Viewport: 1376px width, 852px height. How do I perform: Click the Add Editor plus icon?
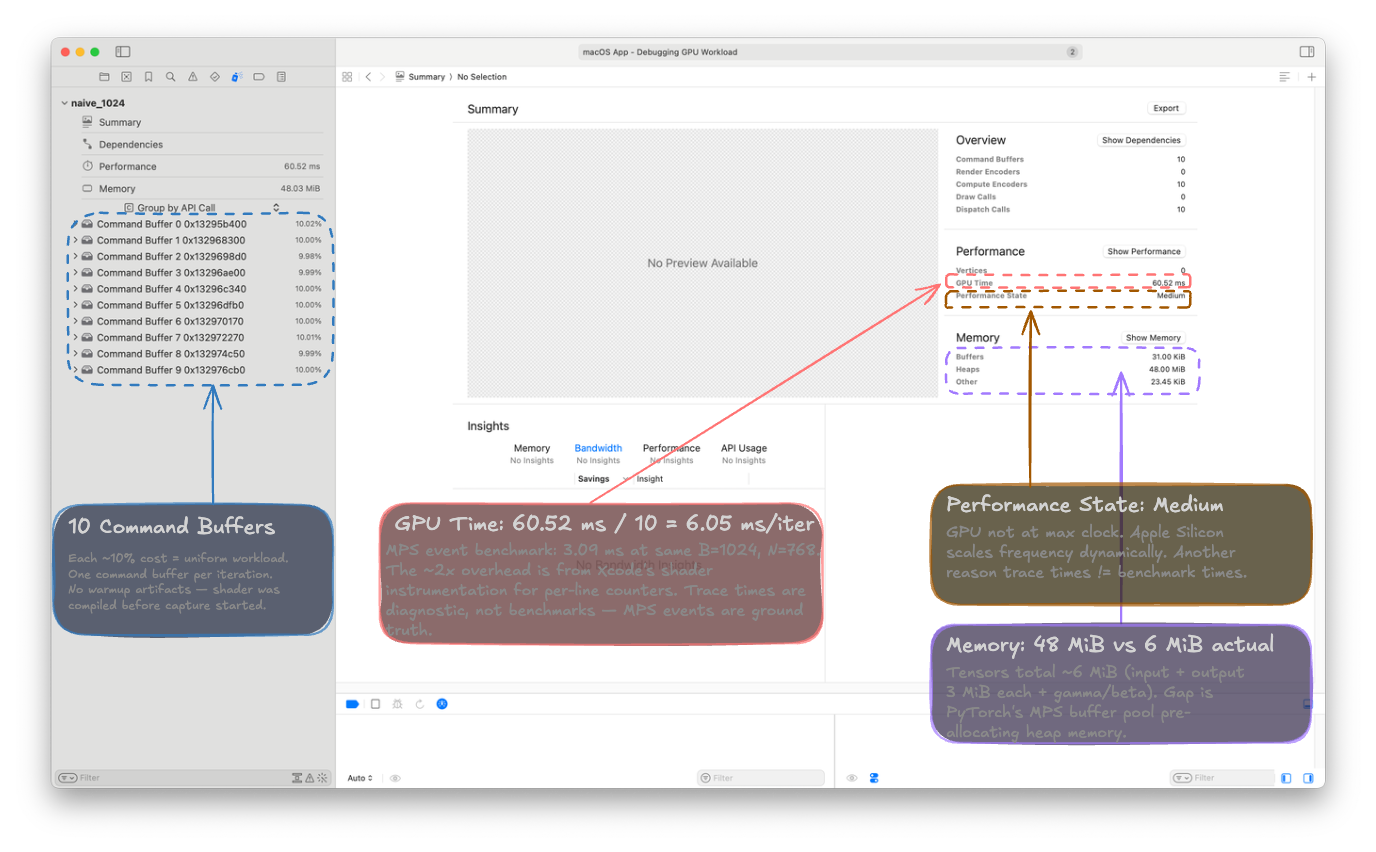point(1312,77)
